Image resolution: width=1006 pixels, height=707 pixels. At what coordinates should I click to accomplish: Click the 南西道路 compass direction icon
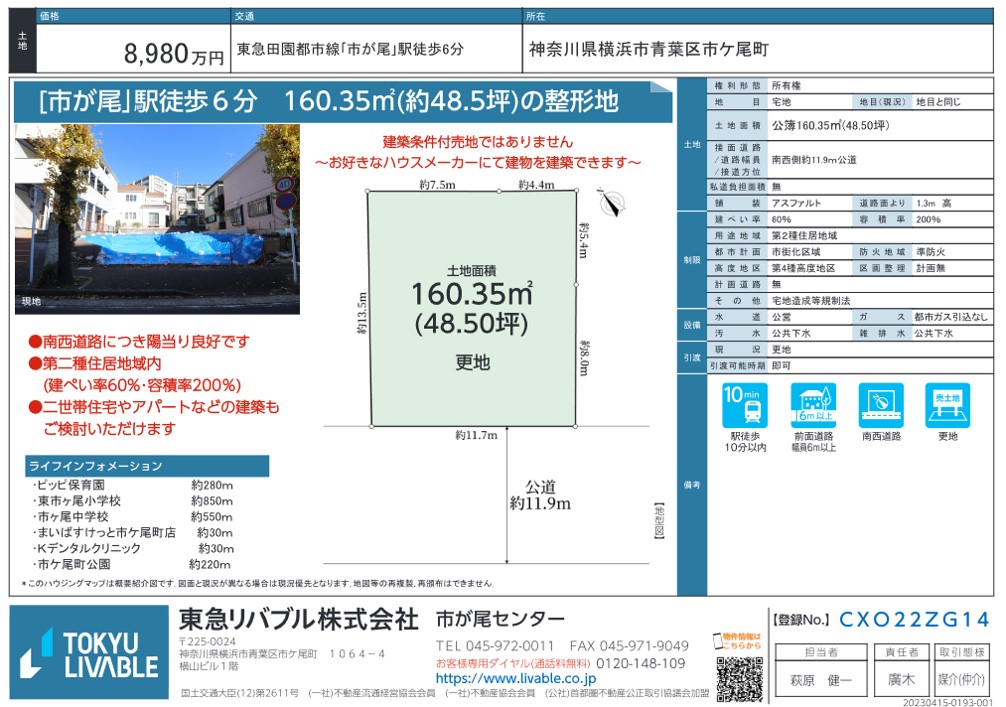880,405
